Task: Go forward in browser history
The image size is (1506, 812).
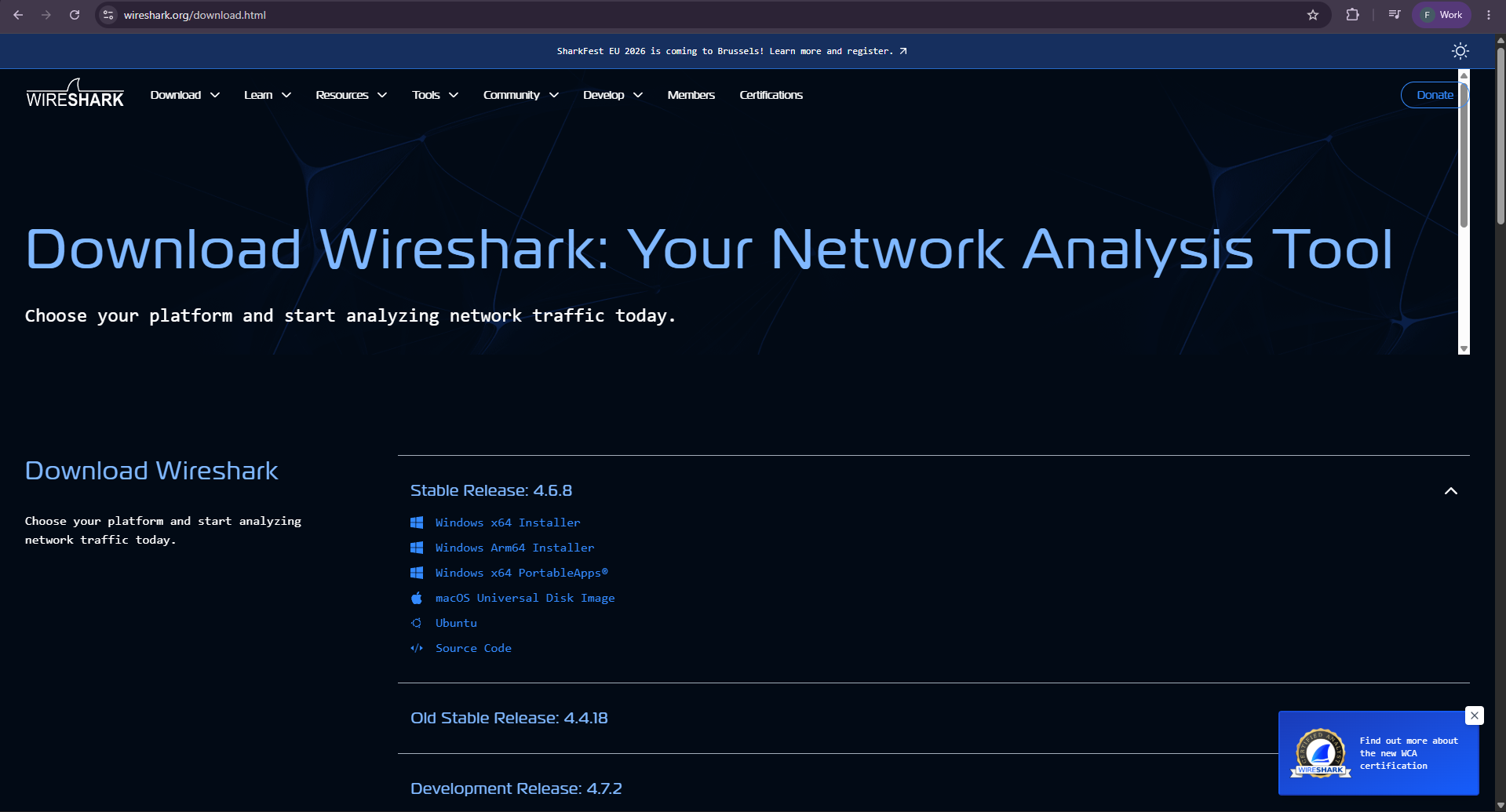Action: (x=46, y=15)
